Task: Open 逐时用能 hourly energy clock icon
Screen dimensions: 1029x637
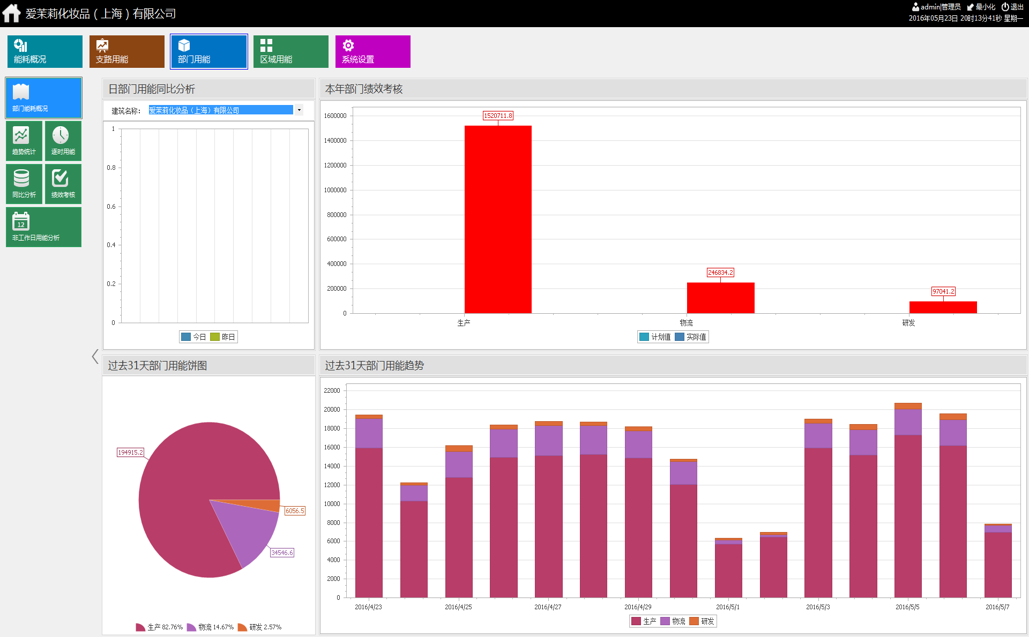Action: 63,140
